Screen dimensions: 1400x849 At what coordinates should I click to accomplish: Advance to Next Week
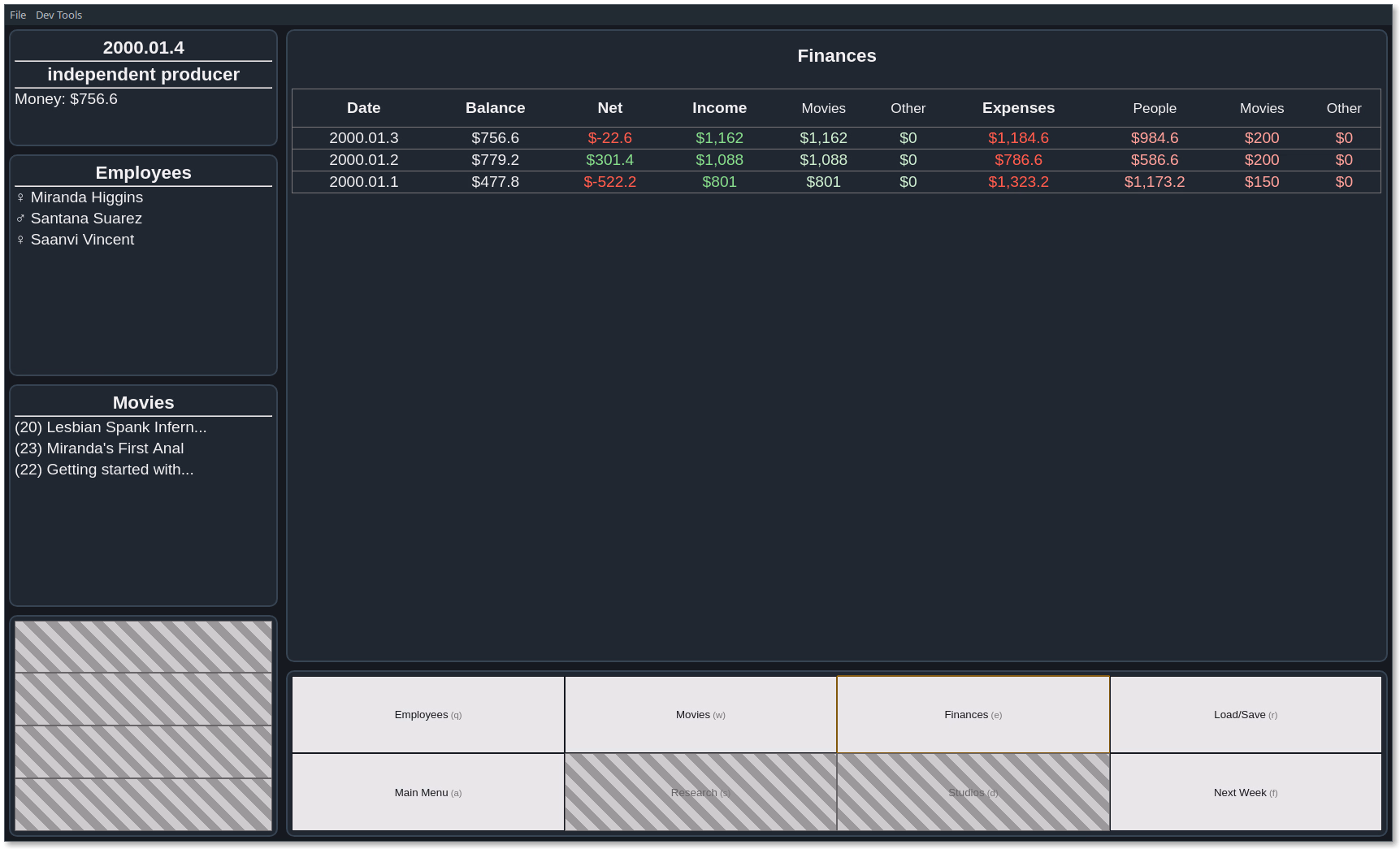1246,792
